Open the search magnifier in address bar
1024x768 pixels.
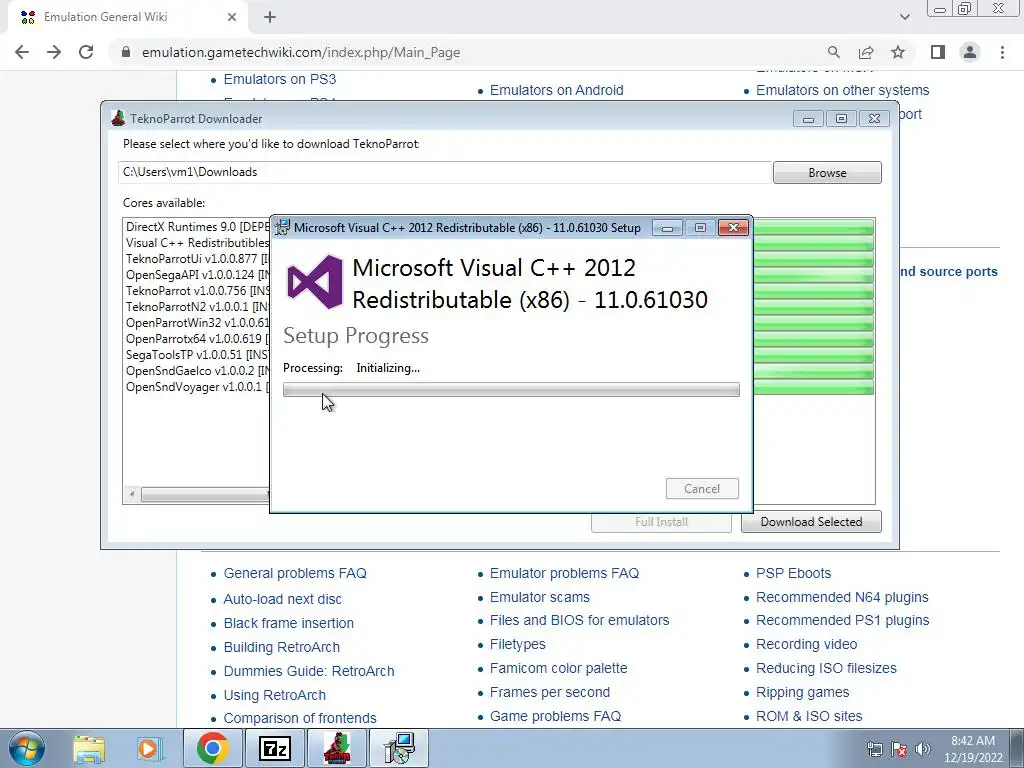tap(833, 52)
